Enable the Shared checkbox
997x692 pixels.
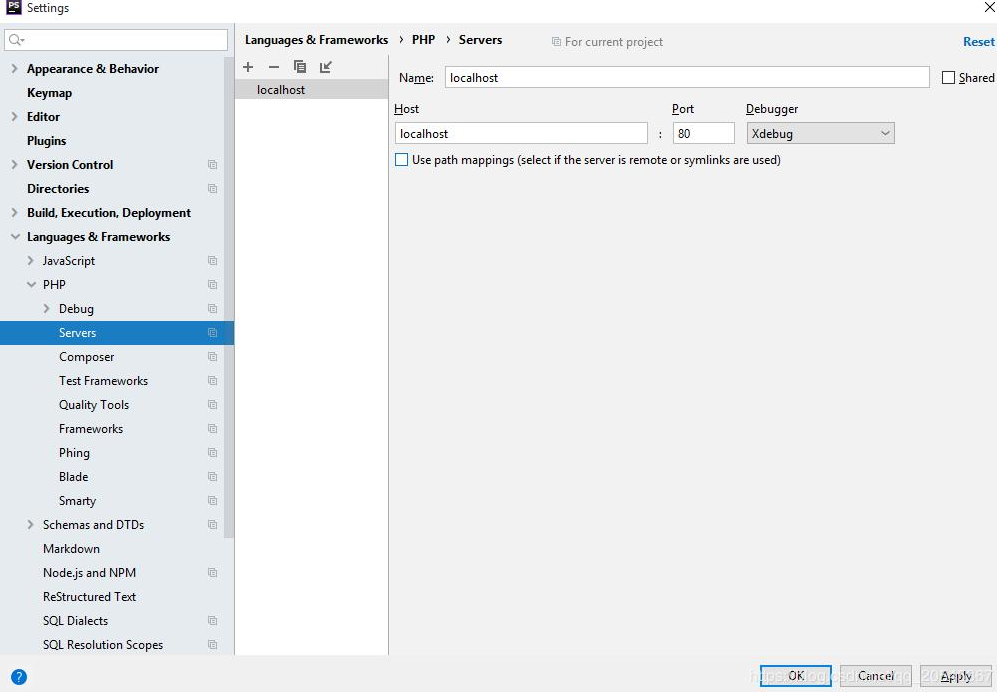[x=948, y=78]
